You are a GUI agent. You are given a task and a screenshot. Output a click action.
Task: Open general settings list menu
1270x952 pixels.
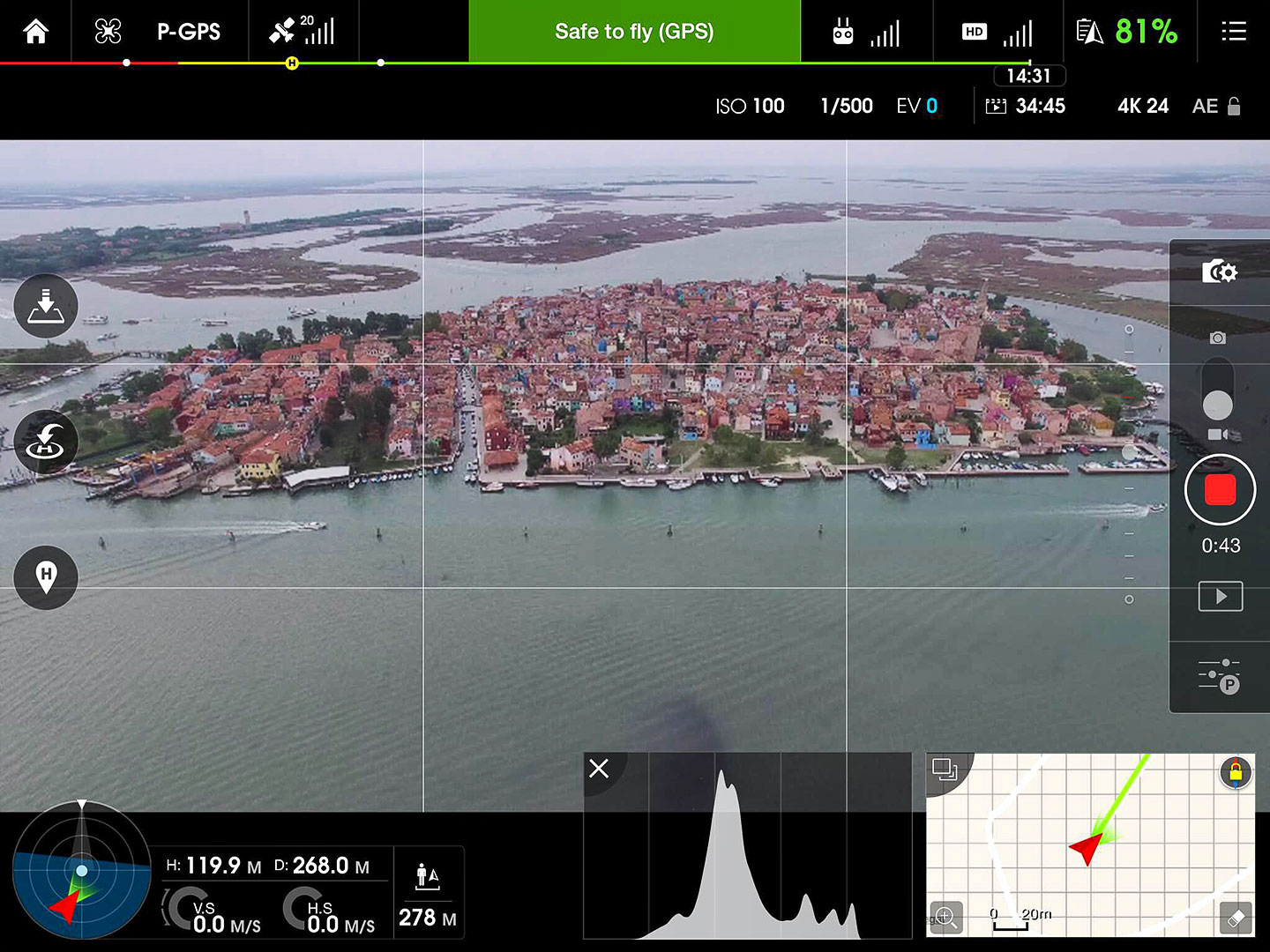click(x=1234, y=32)
